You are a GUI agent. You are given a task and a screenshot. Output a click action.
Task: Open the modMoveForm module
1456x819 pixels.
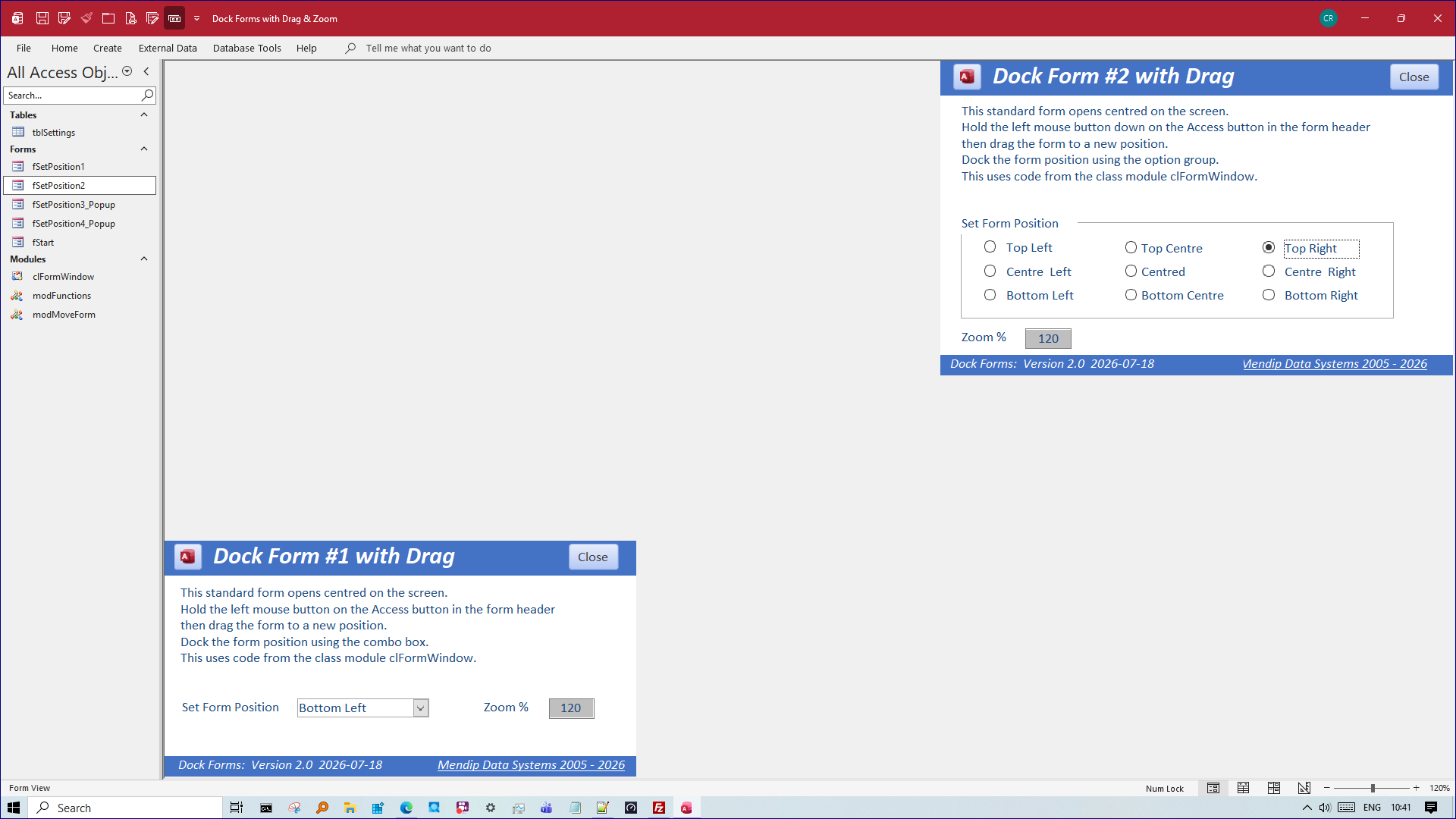coord(64,315)
